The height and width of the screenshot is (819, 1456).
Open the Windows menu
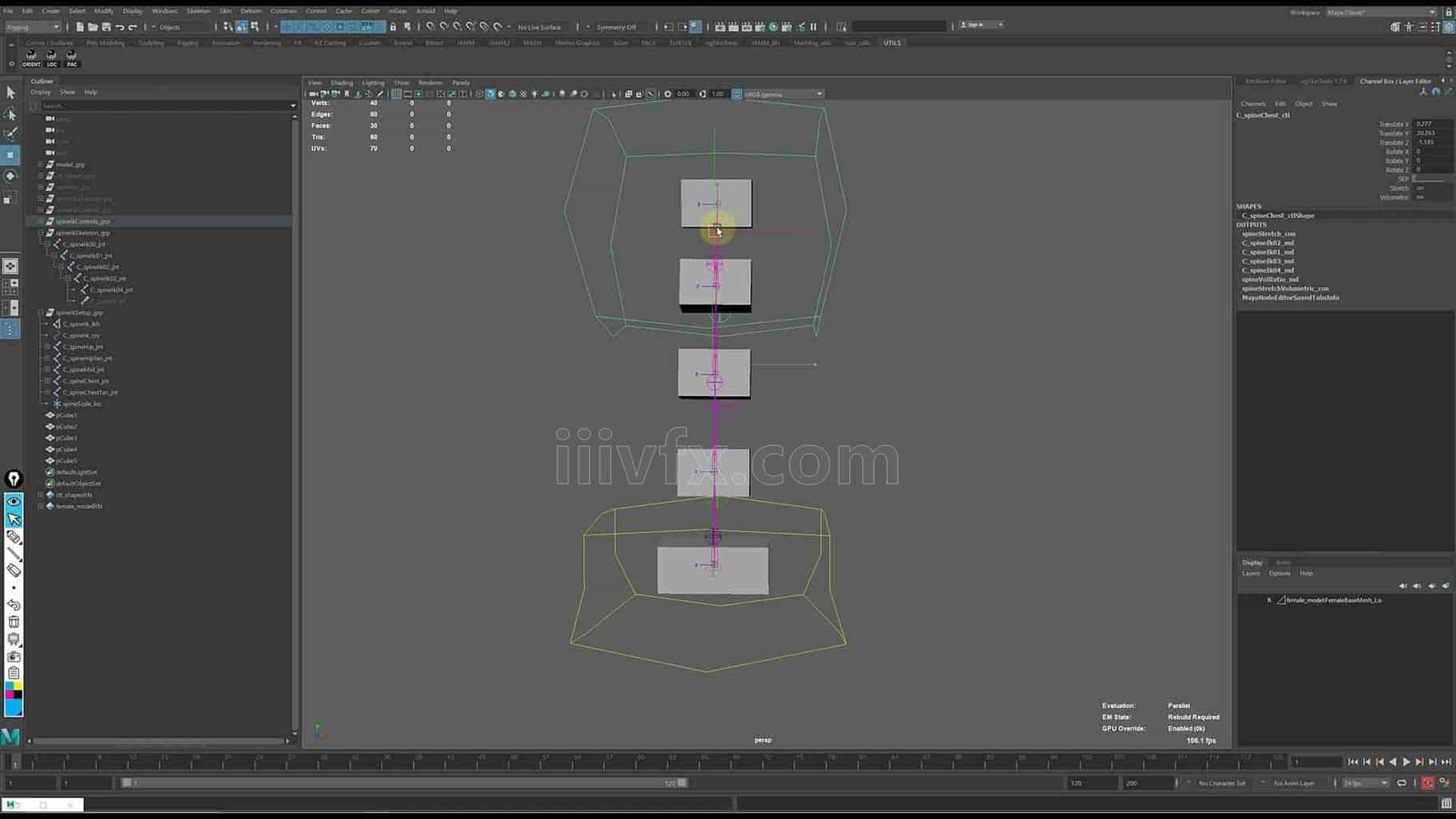click(x=164, y=11)
